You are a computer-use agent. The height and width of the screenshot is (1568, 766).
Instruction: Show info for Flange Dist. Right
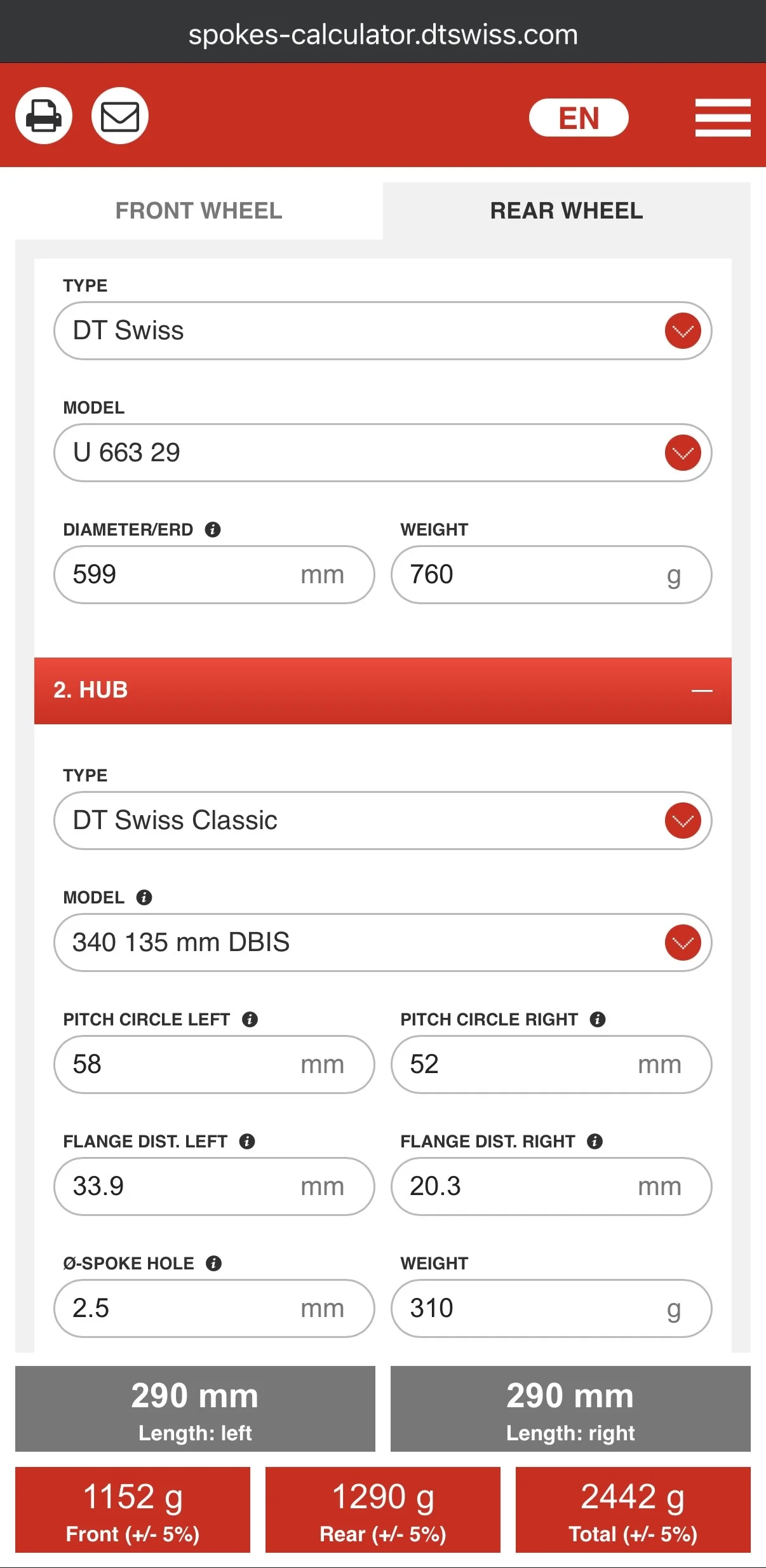[x=595, y=1141]
